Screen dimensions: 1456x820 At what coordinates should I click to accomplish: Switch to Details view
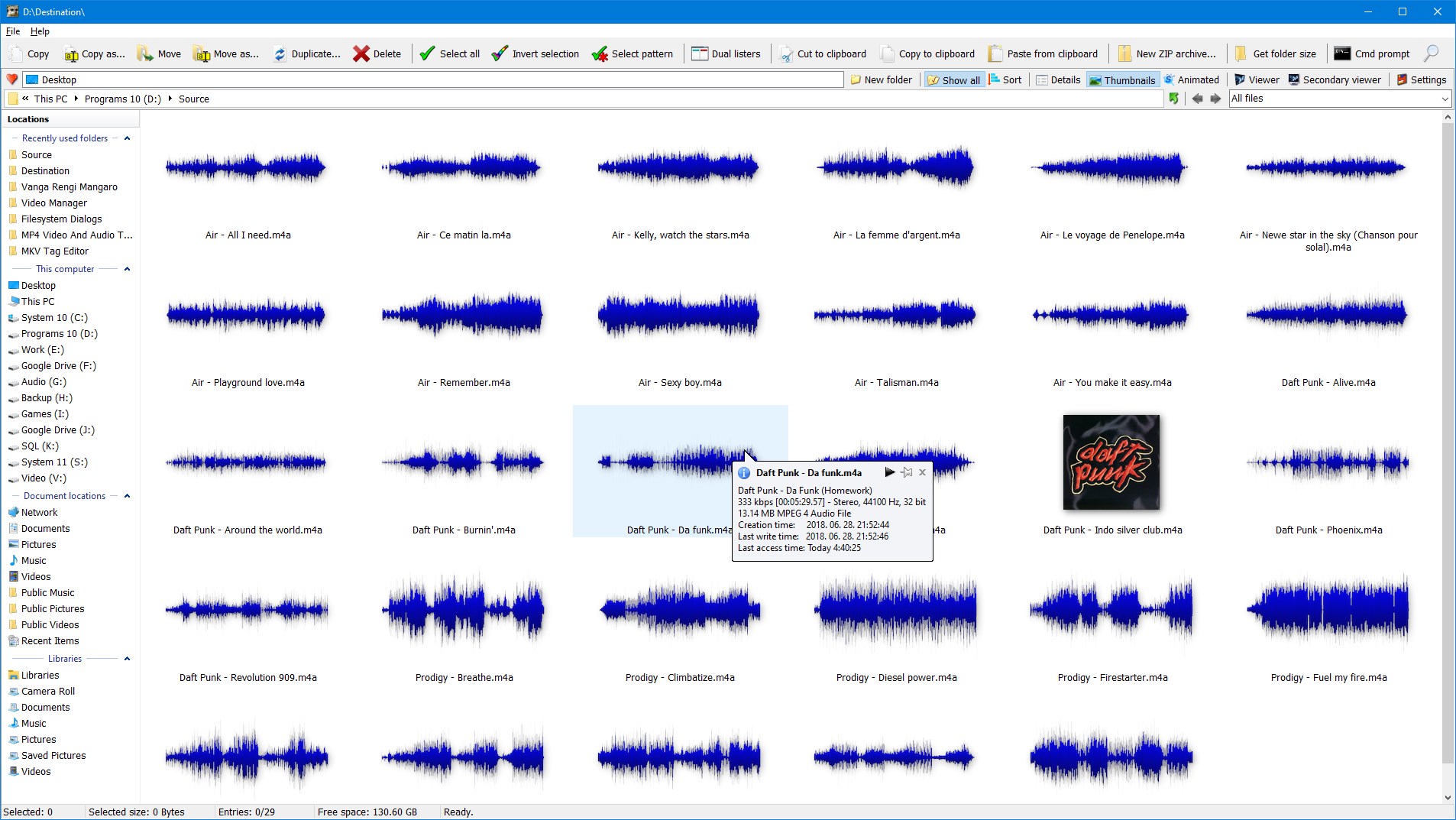point(1058,79)
